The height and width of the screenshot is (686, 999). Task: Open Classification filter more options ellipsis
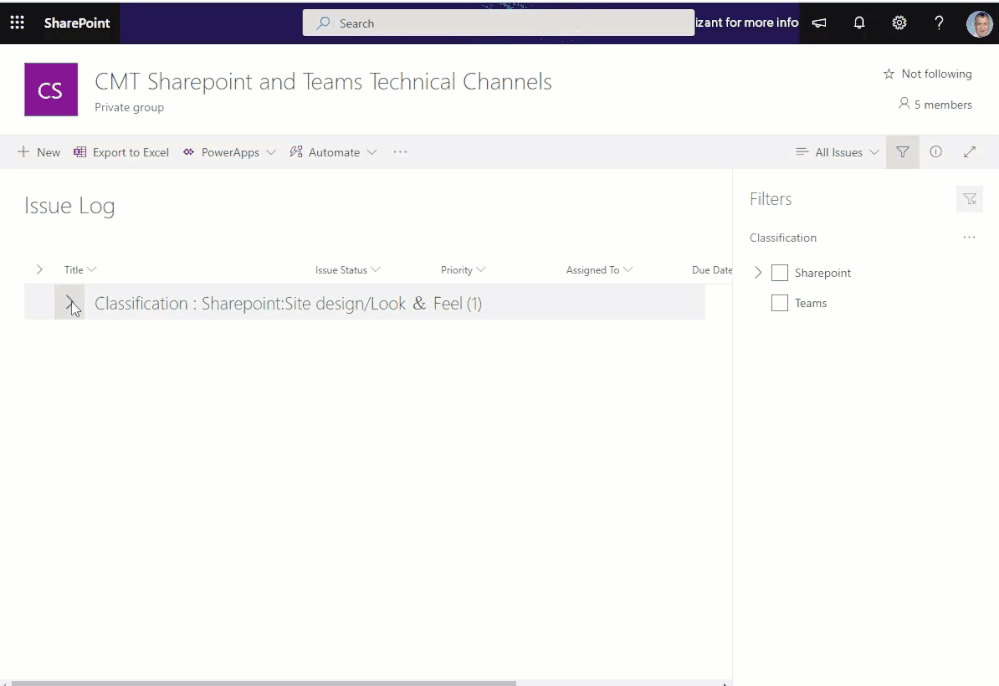pos(969,238)
